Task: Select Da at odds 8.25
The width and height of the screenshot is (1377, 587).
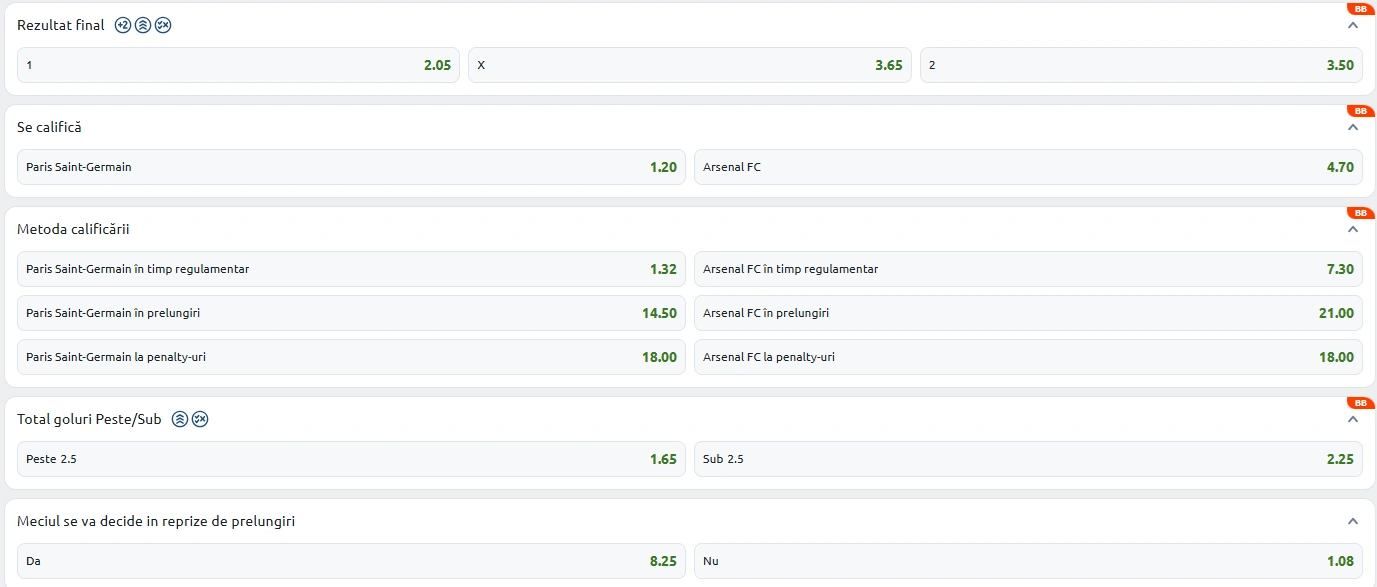Action: point(352,561)
